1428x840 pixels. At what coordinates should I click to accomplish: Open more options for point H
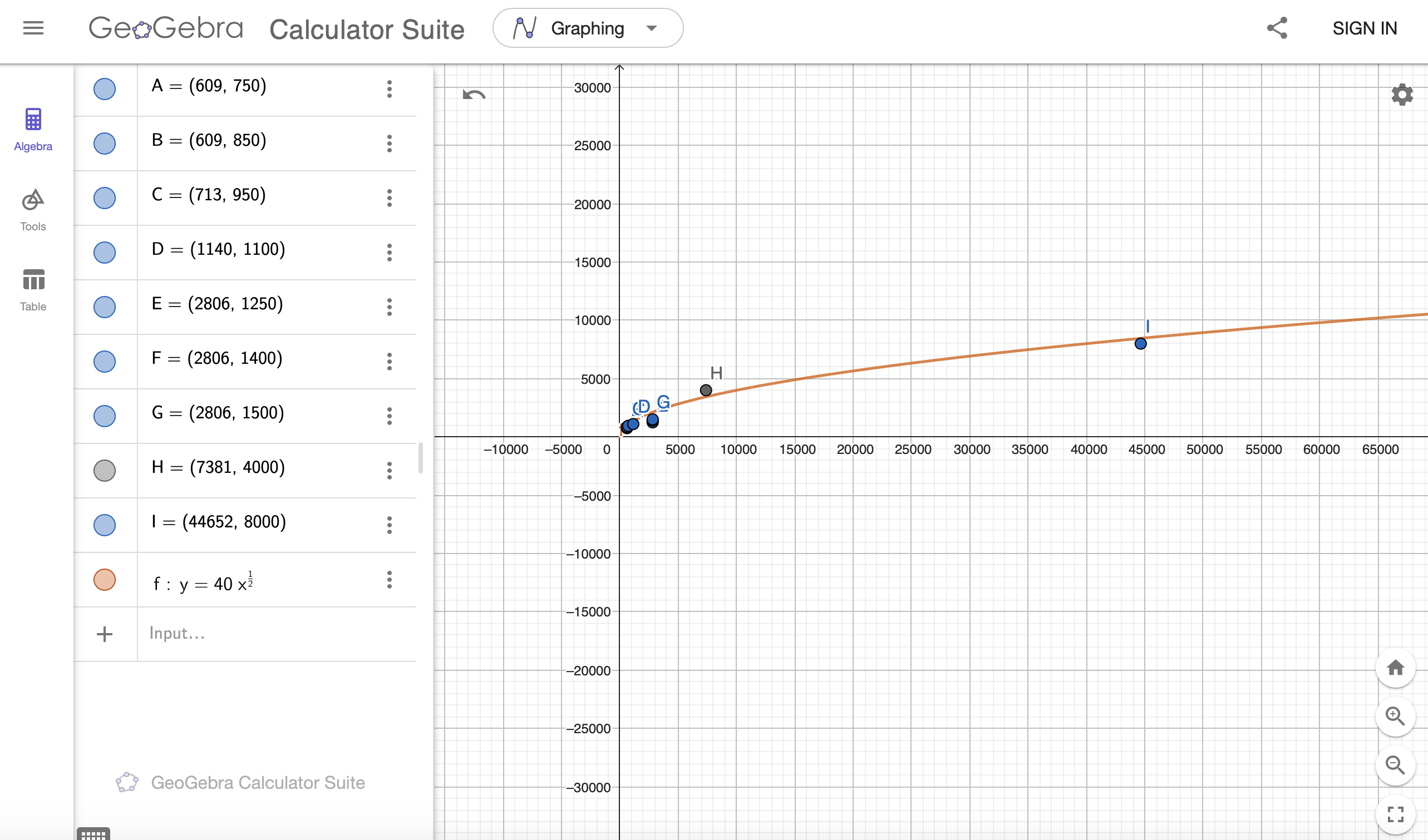(390, 470)
